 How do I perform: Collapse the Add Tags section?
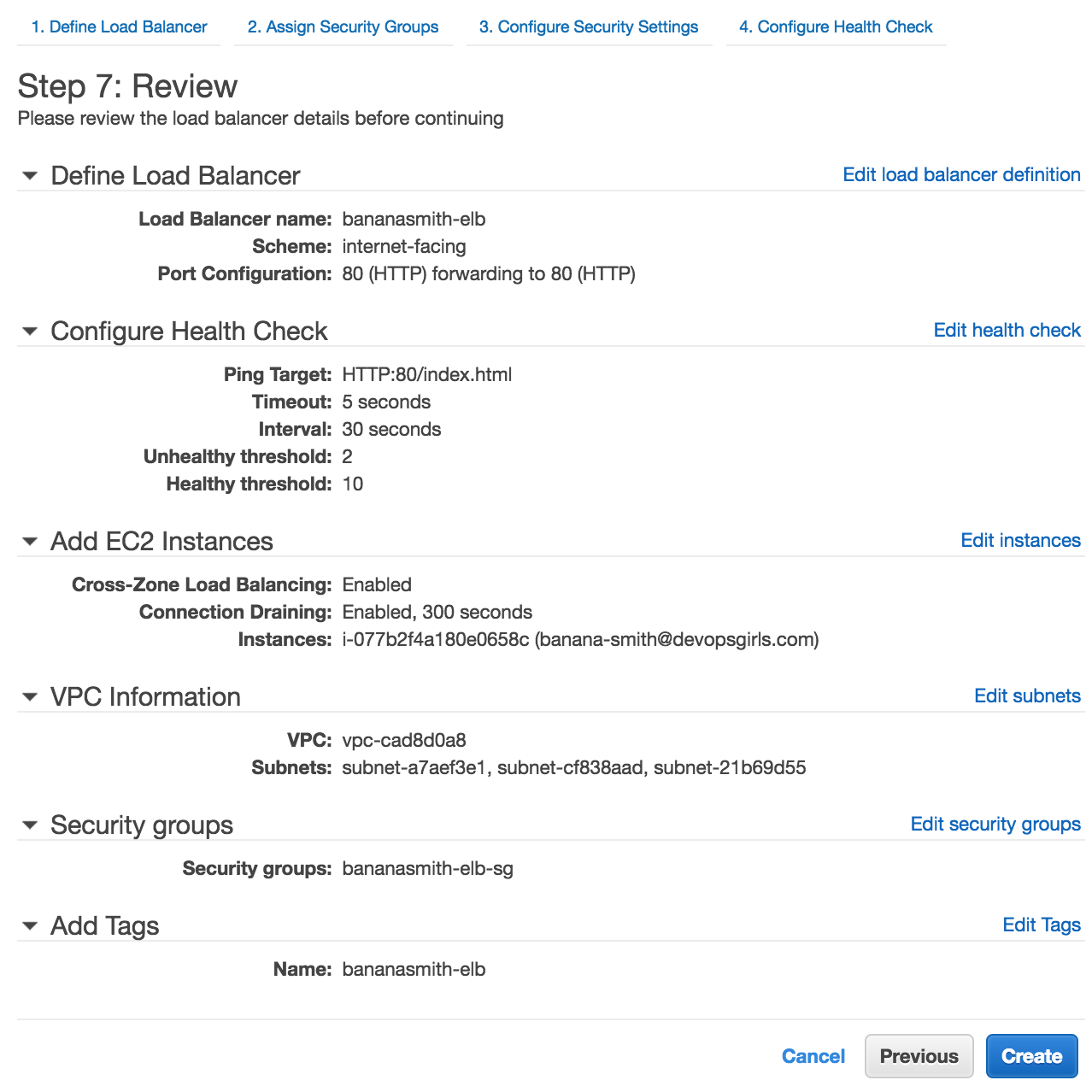pyautogui.click(x=30, y=926)
